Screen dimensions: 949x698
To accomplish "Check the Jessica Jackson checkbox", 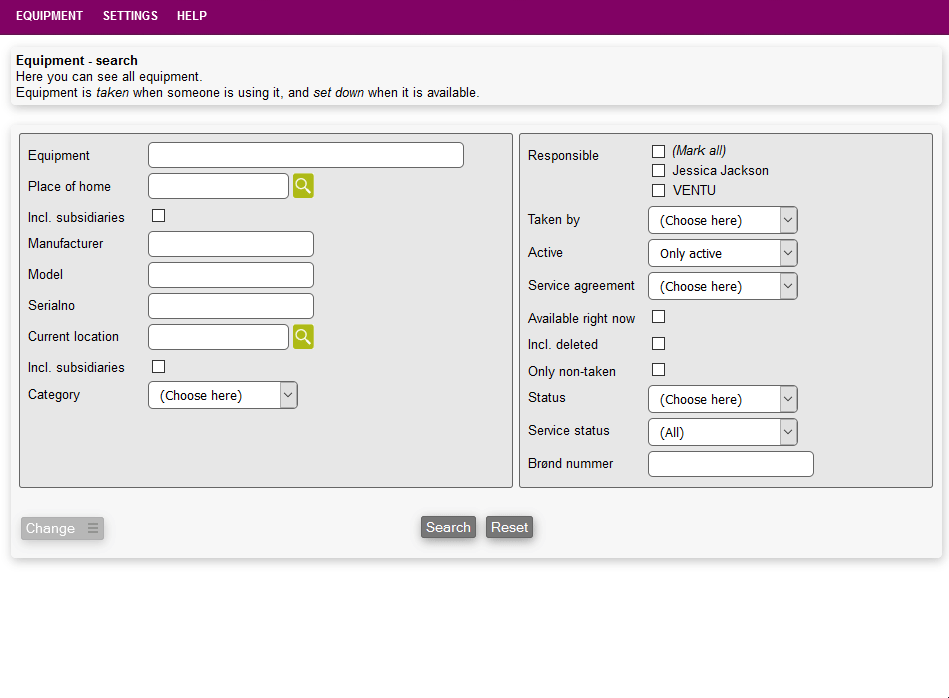I will tap(658, 171).
